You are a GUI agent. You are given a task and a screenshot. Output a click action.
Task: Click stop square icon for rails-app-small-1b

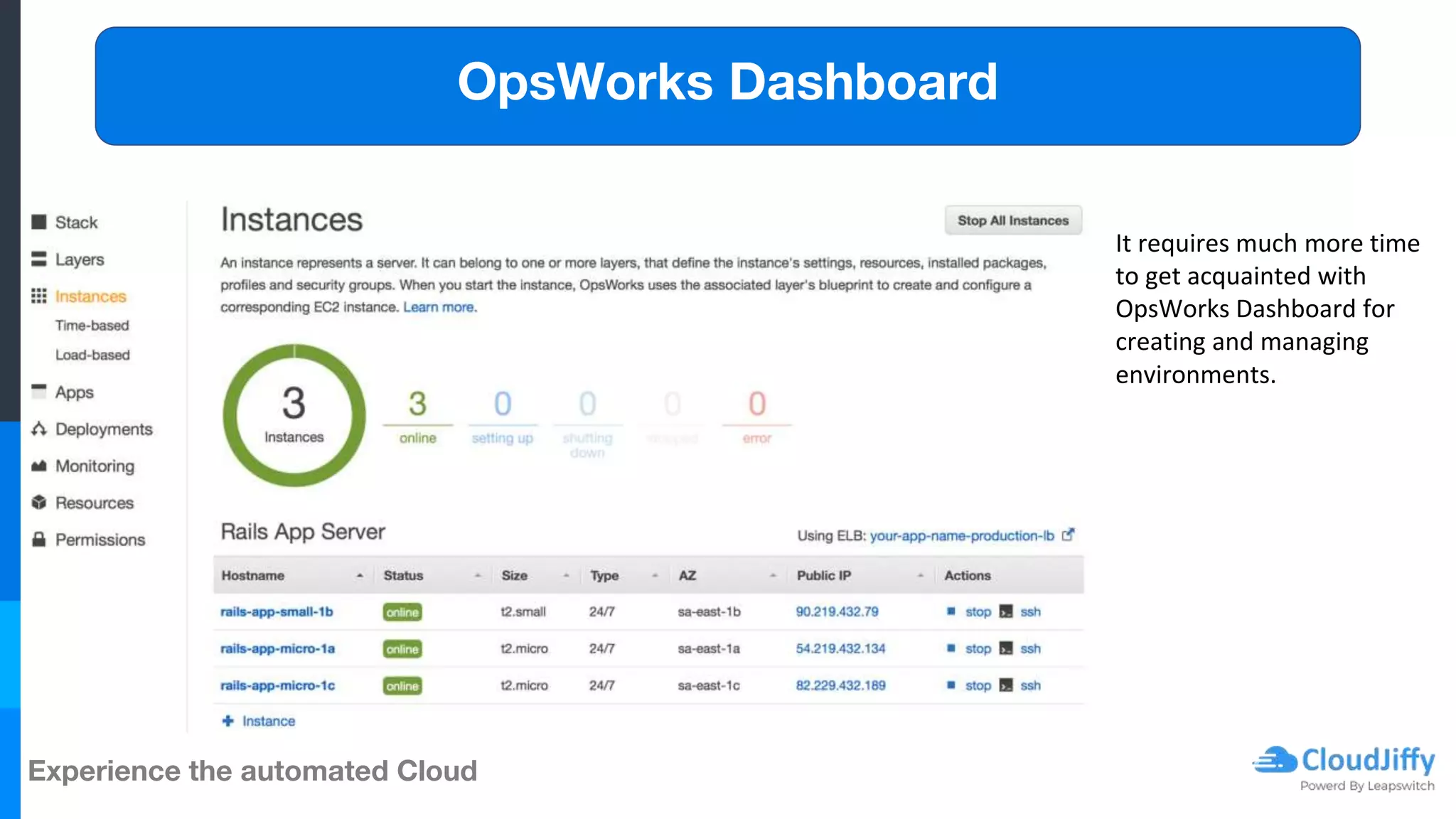(x=951, y=611)
